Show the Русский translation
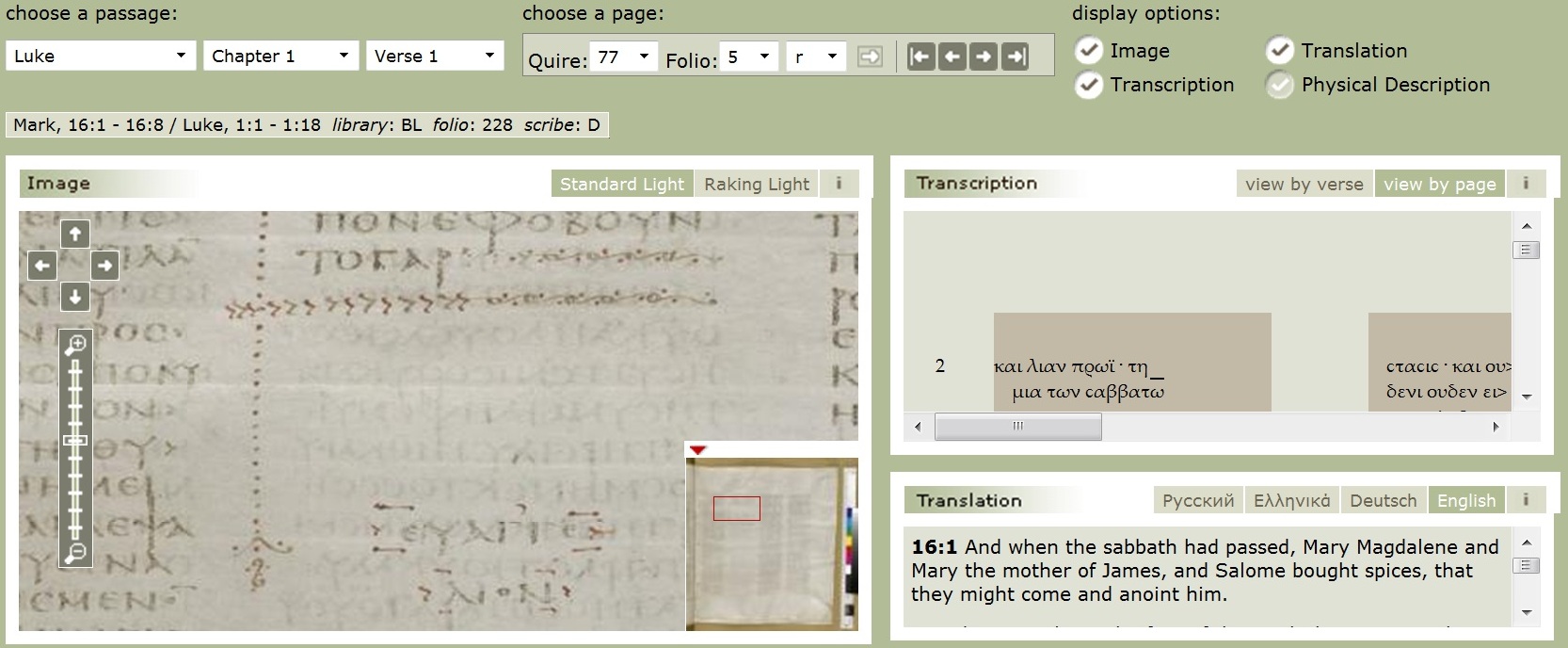The image size is (1568, 648). (1198, 500)
